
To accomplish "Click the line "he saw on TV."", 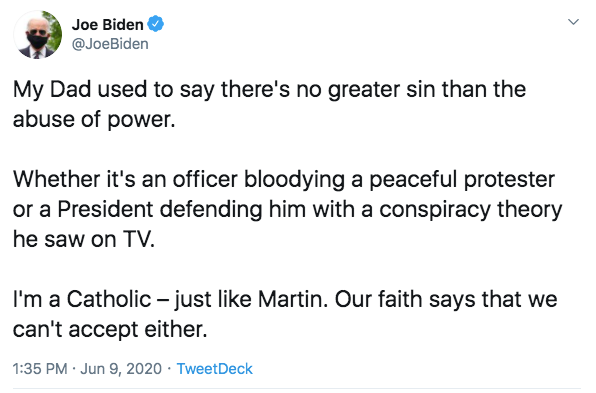I will [84, 239].
